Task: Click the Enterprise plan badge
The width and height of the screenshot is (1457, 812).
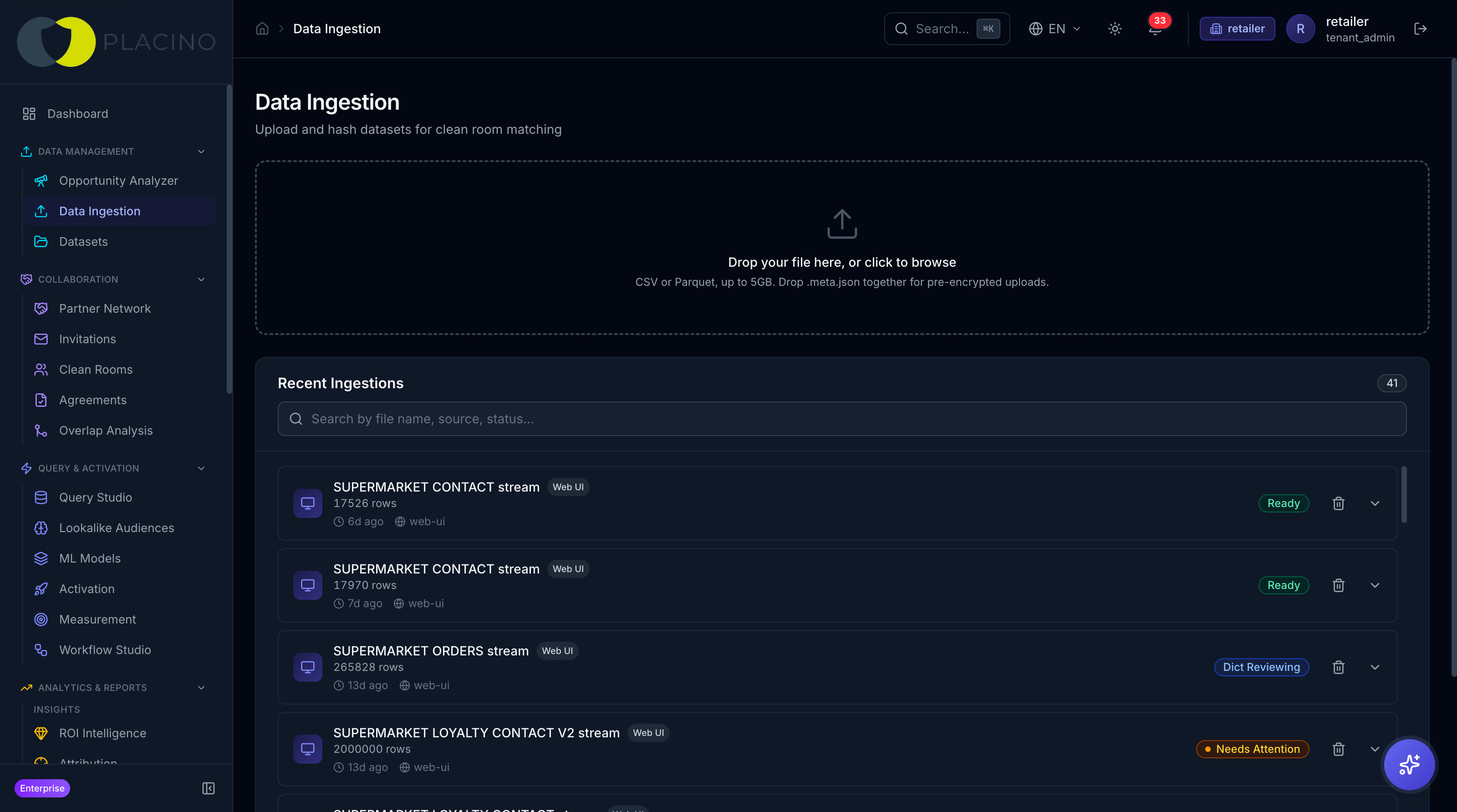Action: (42, 788)
